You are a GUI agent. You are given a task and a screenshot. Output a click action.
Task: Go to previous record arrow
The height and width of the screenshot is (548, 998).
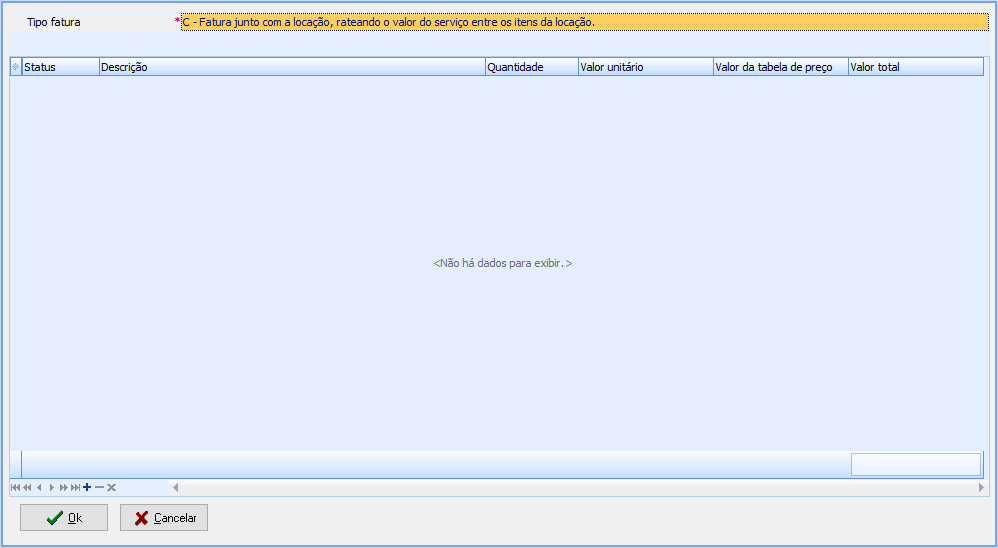pyautogui.click(x=39, y=488)
